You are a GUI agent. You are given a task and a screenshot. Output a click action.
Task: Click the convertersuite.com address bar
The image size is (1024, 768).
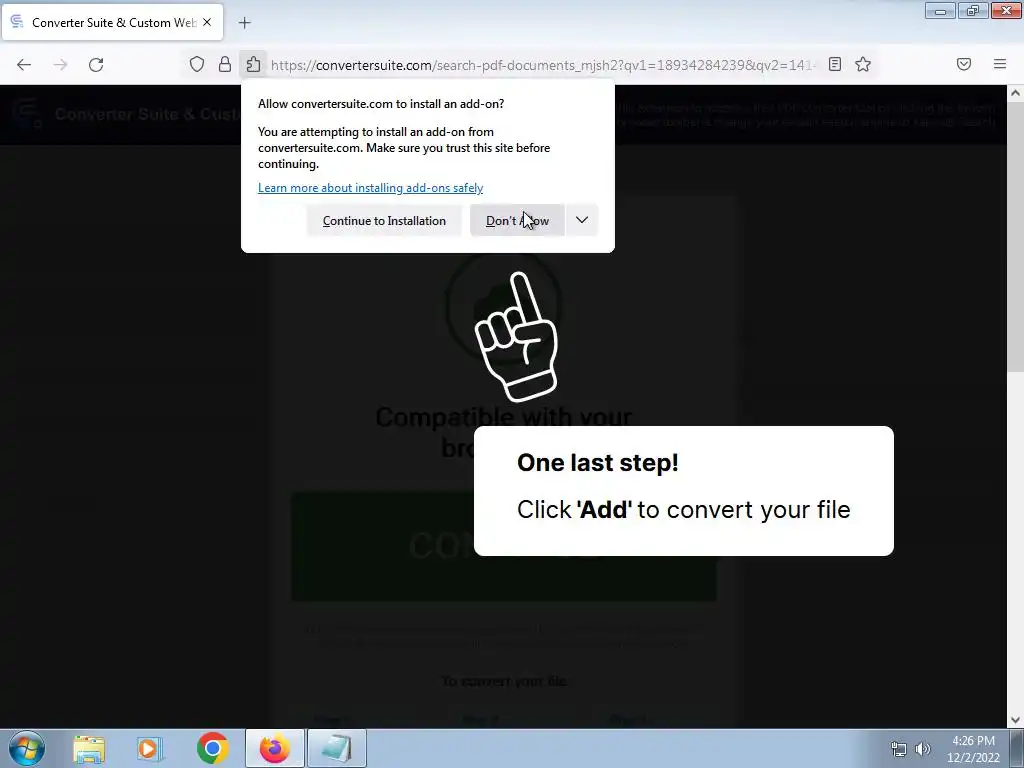pyautogui.click(x=542, y=65)
